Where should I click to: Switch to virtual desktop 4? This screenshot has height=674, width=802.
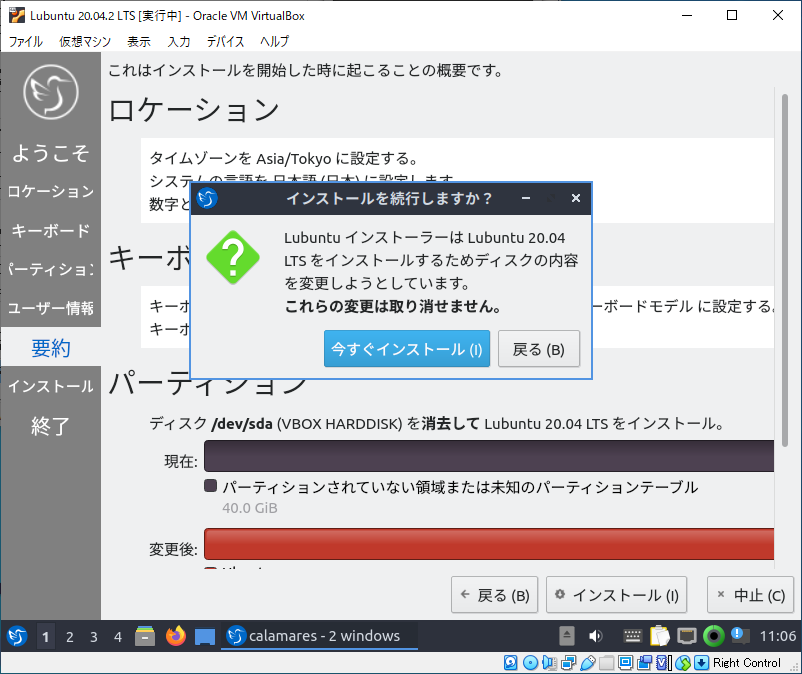[118, 637]
